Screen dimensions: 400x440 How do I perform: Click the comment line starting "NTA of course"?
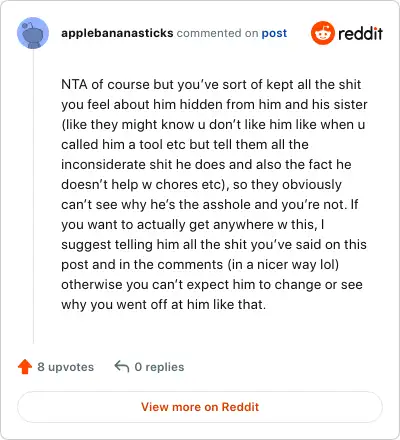point(211,84)
